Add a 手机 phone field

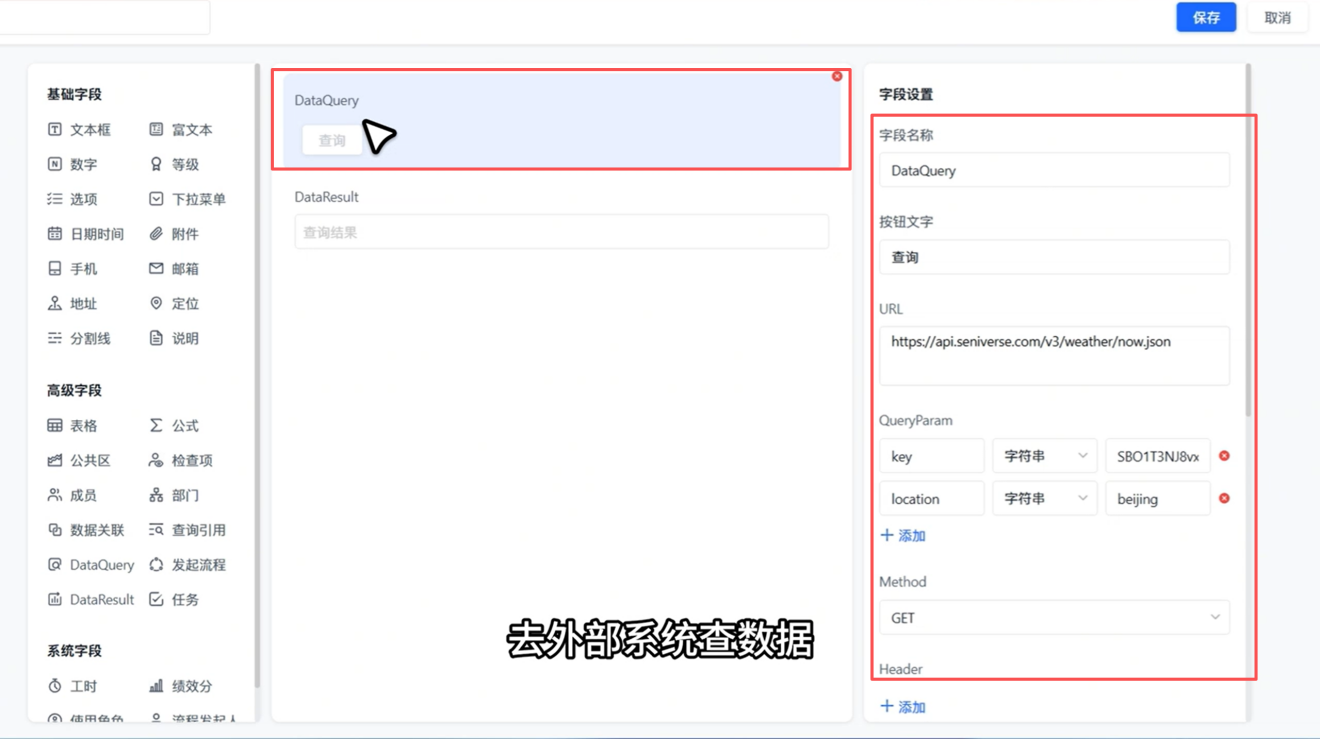72,269
